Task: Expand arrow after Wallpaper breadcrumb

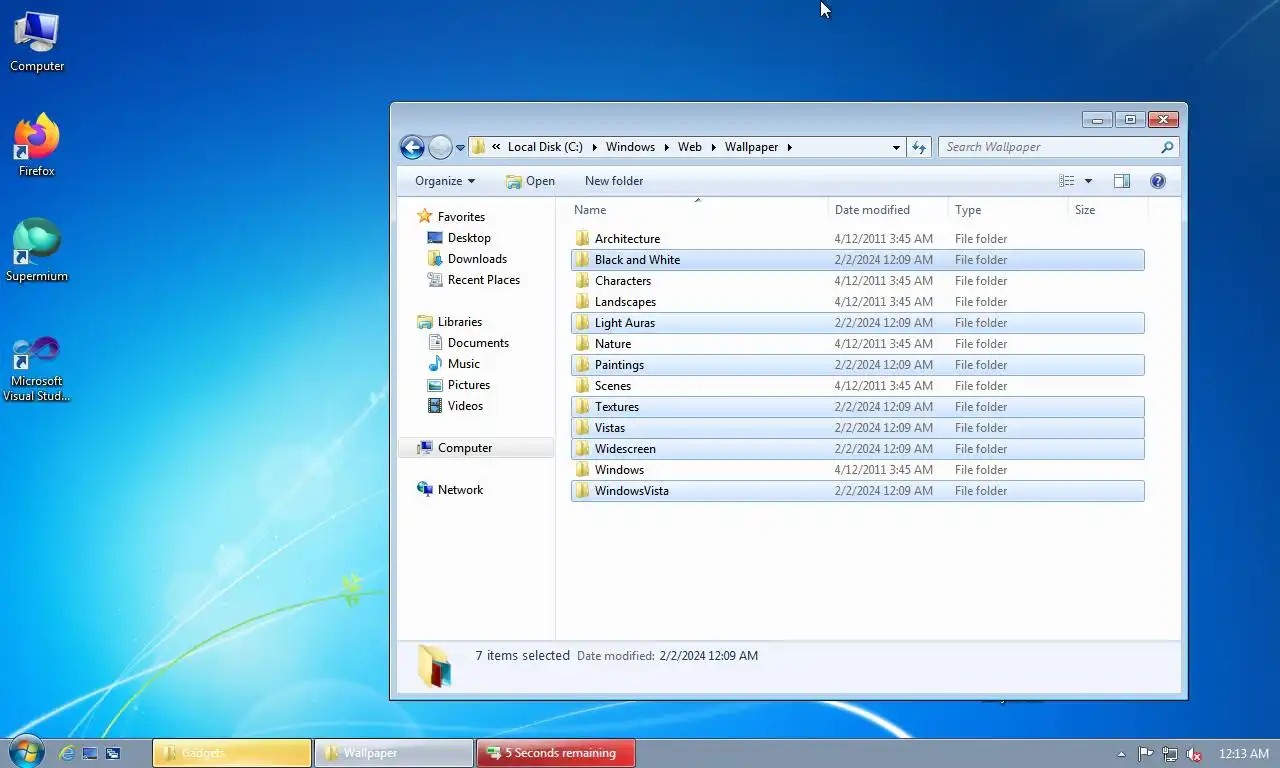Action: pos(789,147)
